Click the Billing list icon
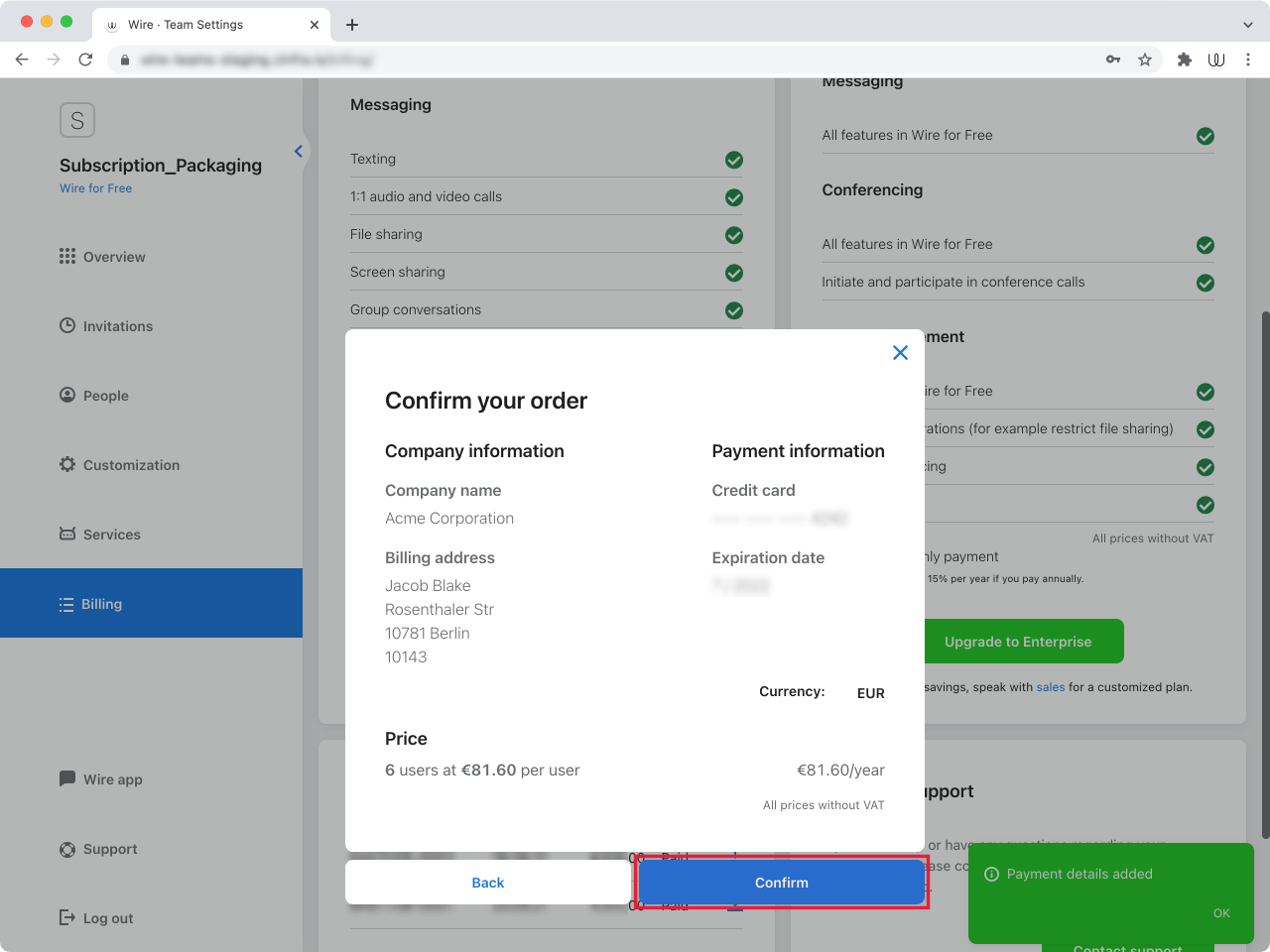 (66, 604)
